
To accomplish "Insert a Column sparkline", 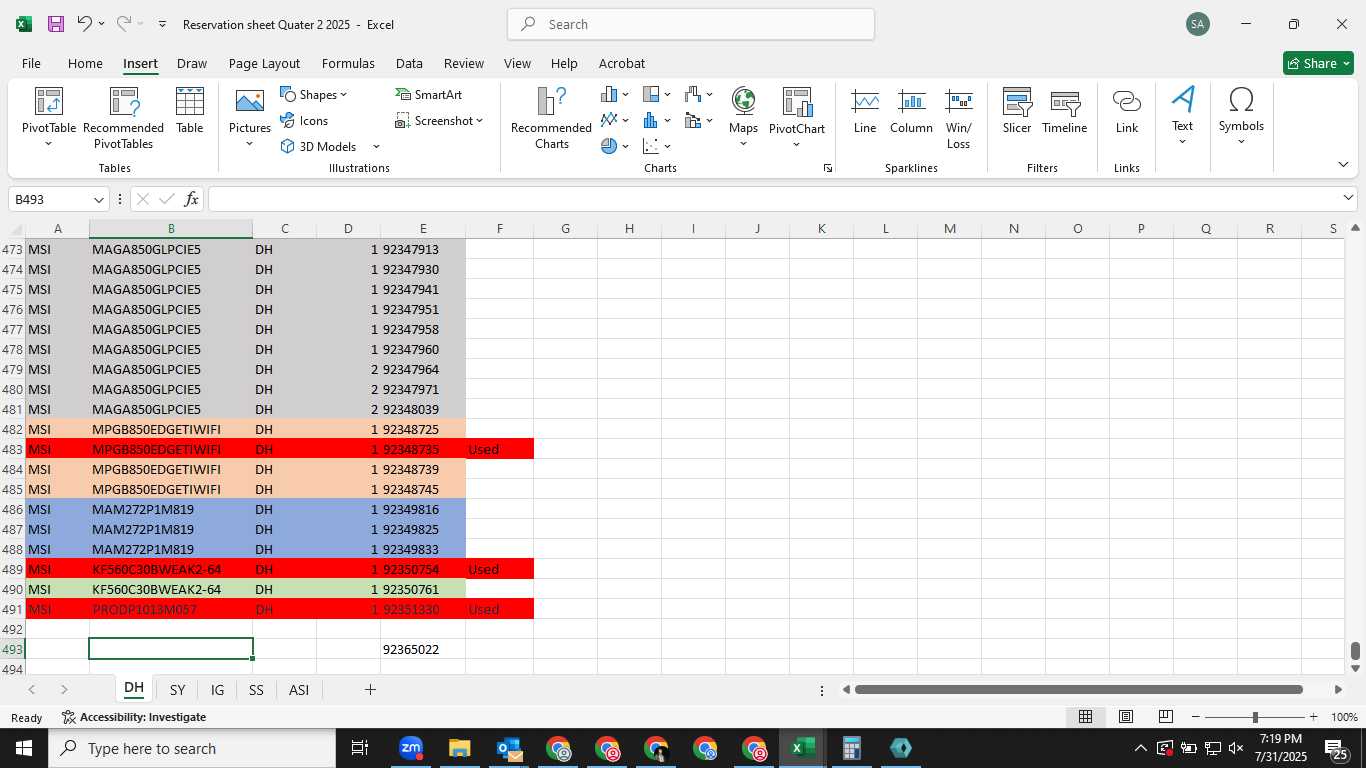I will [x=911, y=111].
